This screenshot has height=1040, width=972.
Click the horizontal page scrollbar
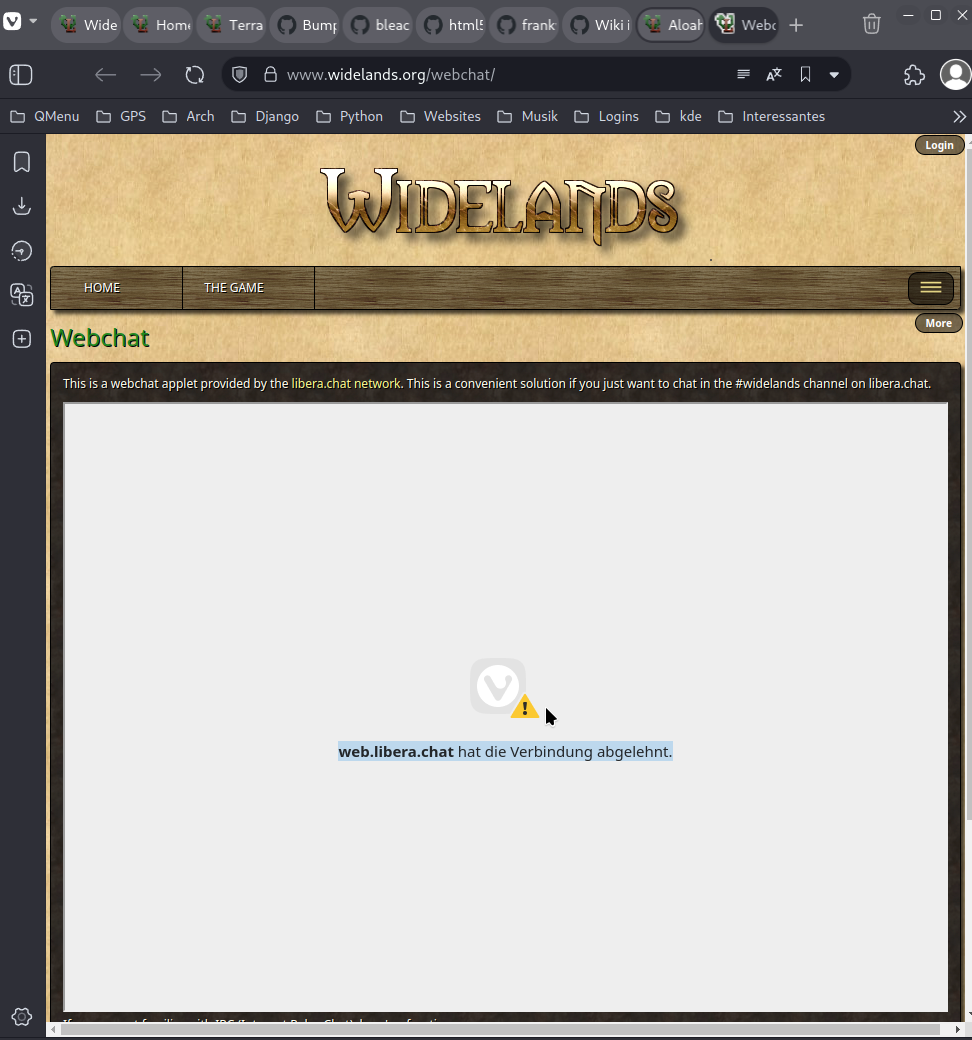click(502, 1029)
